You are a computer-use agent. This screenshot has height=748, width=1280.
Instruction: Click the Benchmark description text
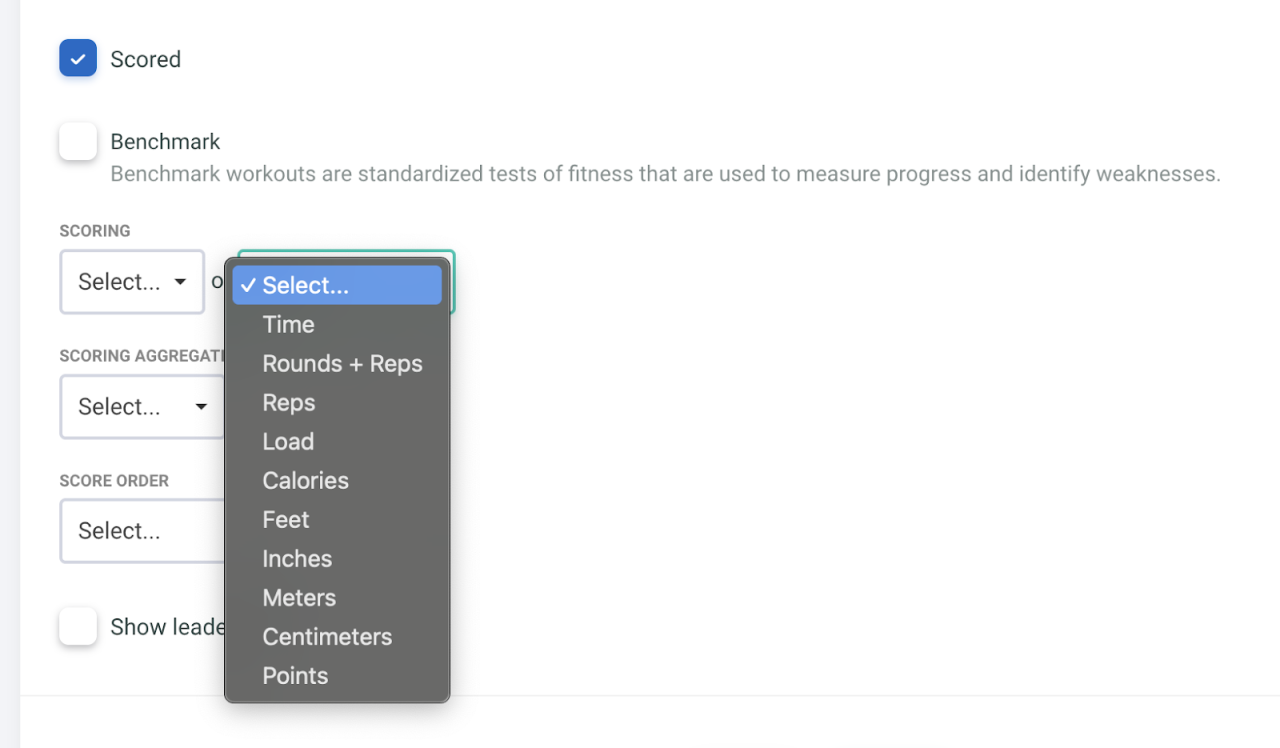(x=665, y=174)
